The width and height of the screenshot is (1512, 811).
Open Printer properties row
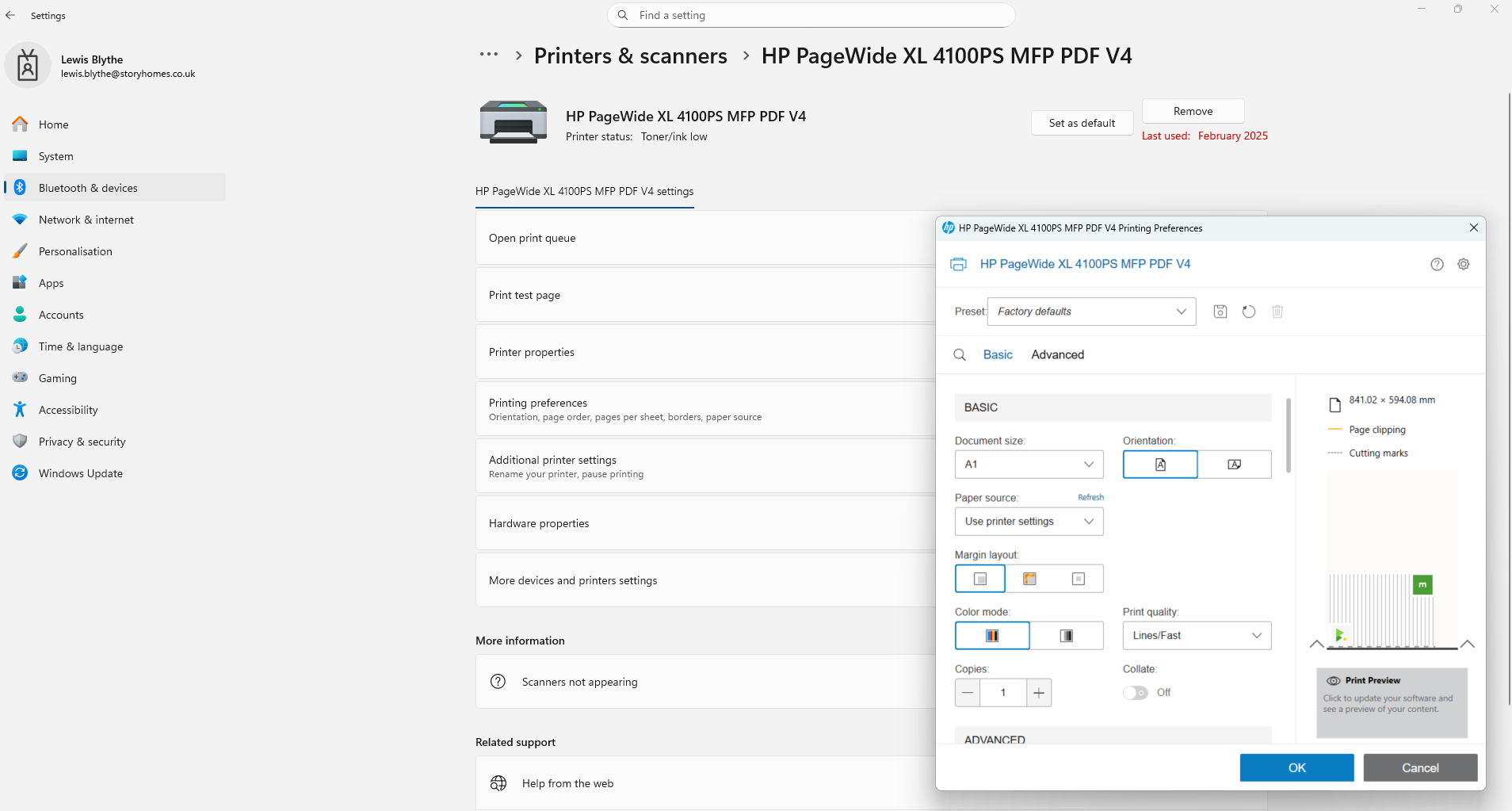click(x=705, y=352)
